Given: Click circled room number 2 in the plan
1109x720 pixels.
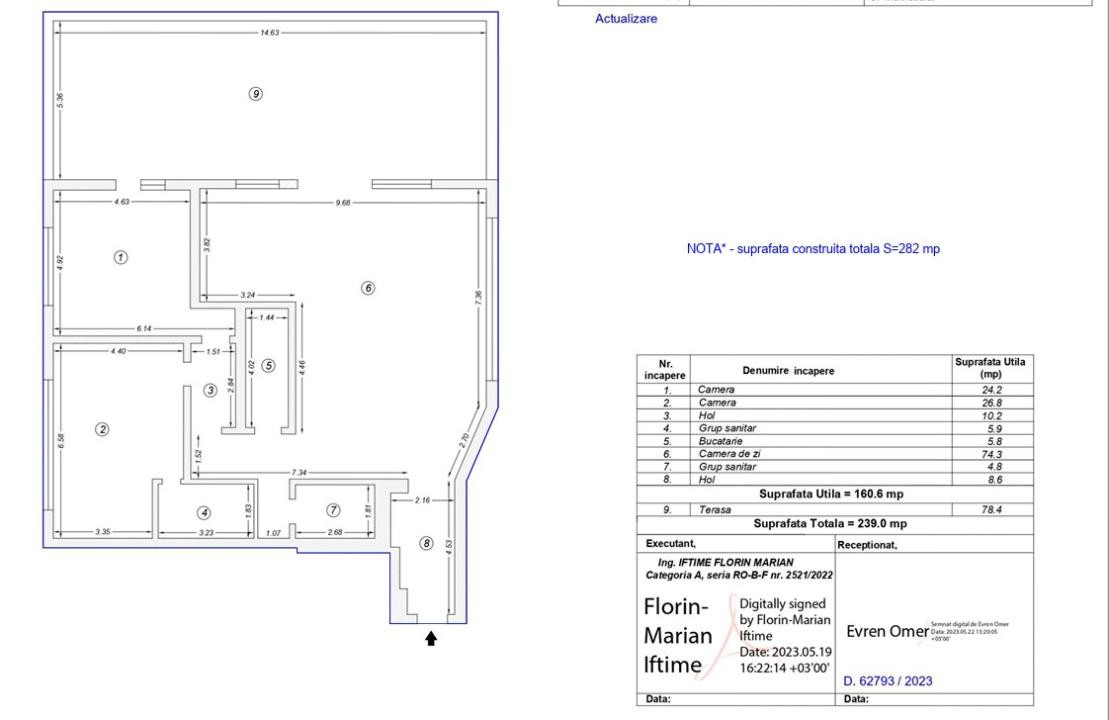Looking at the screenshot, I should click(103, 429).
